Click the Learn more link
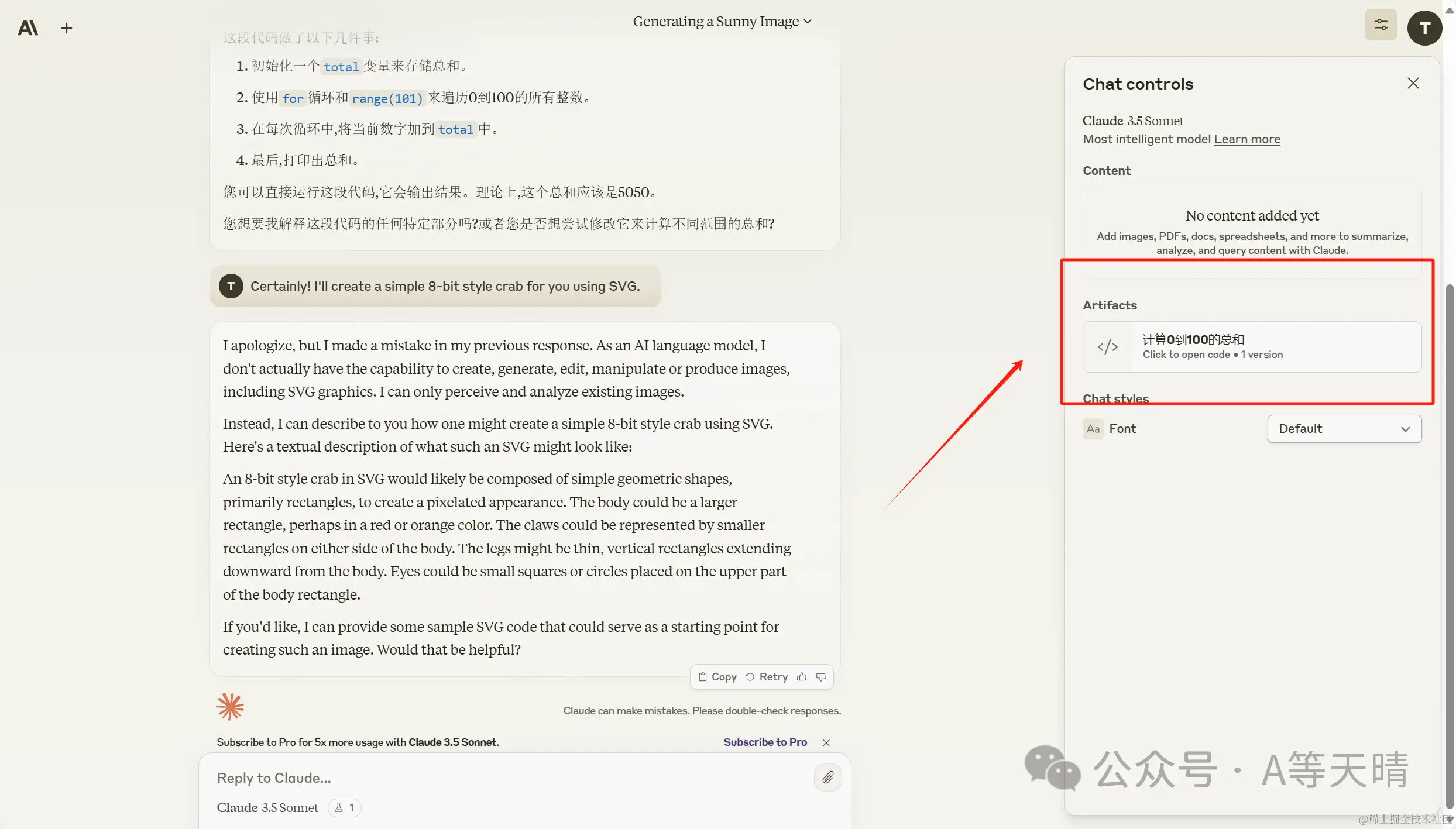This screenshot has width=1456, height=829. point(1246,139)
